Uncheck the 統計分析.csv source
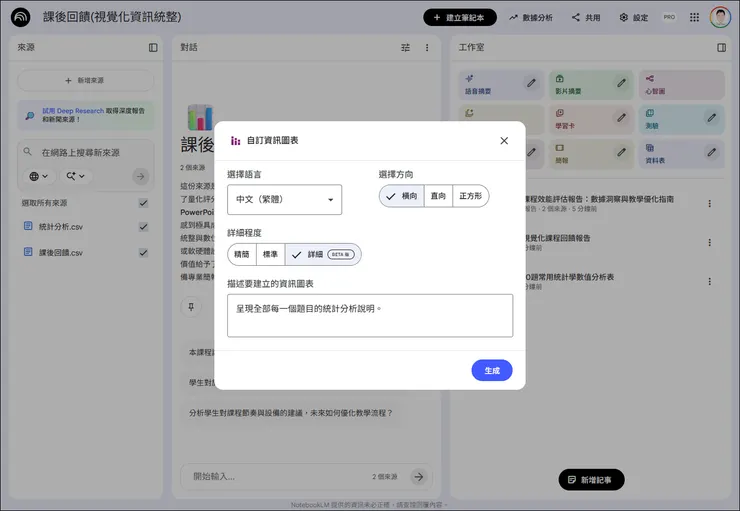Screen dimensions: 740x511 click(143, 227)
